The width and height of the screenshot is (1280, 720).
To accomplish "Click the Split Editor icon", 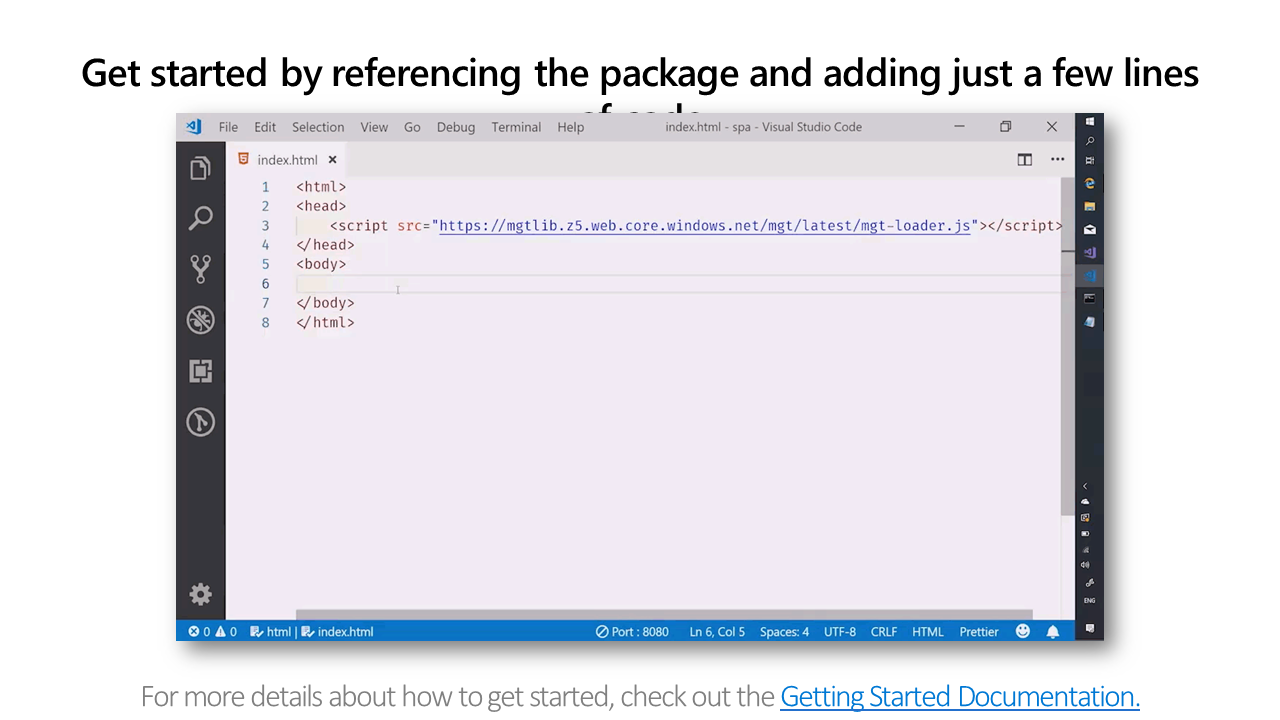I will coord(1025,159).
